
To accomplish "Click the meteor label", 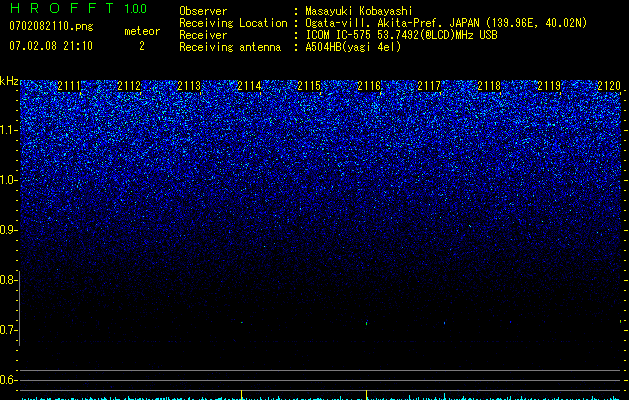I will click(x=142, y=31).
